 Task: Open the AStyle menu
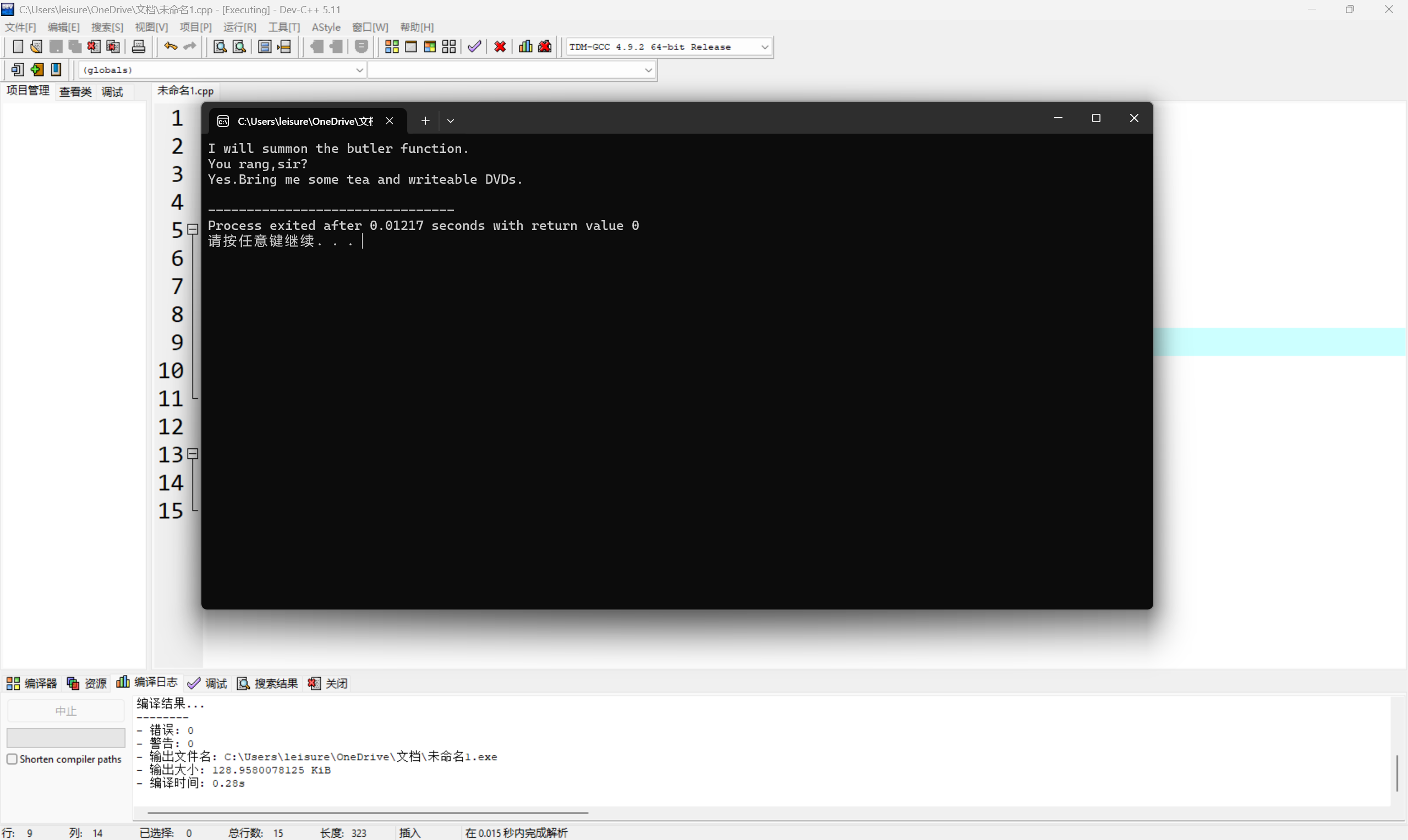pyautogui.click(x=326, y=26)
